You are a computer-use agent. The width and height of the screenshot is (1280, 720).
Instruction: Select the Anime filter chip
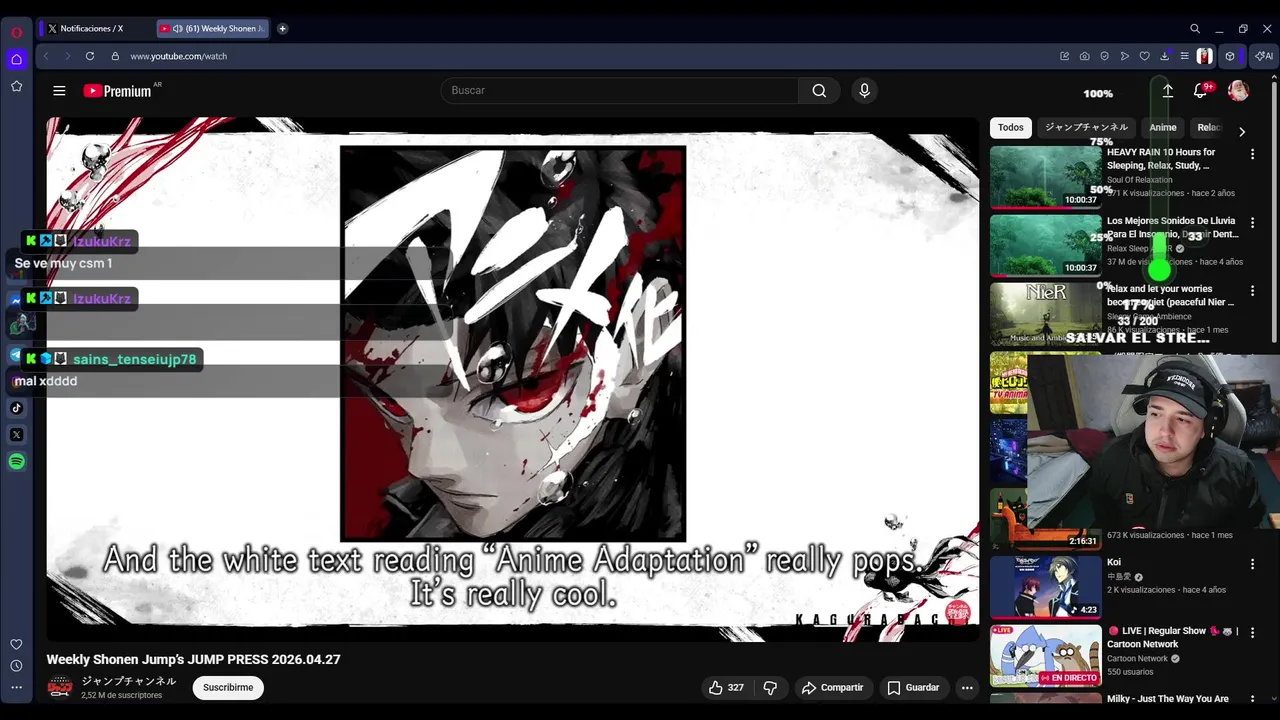pyautogui.click(x=1163, y=128)
